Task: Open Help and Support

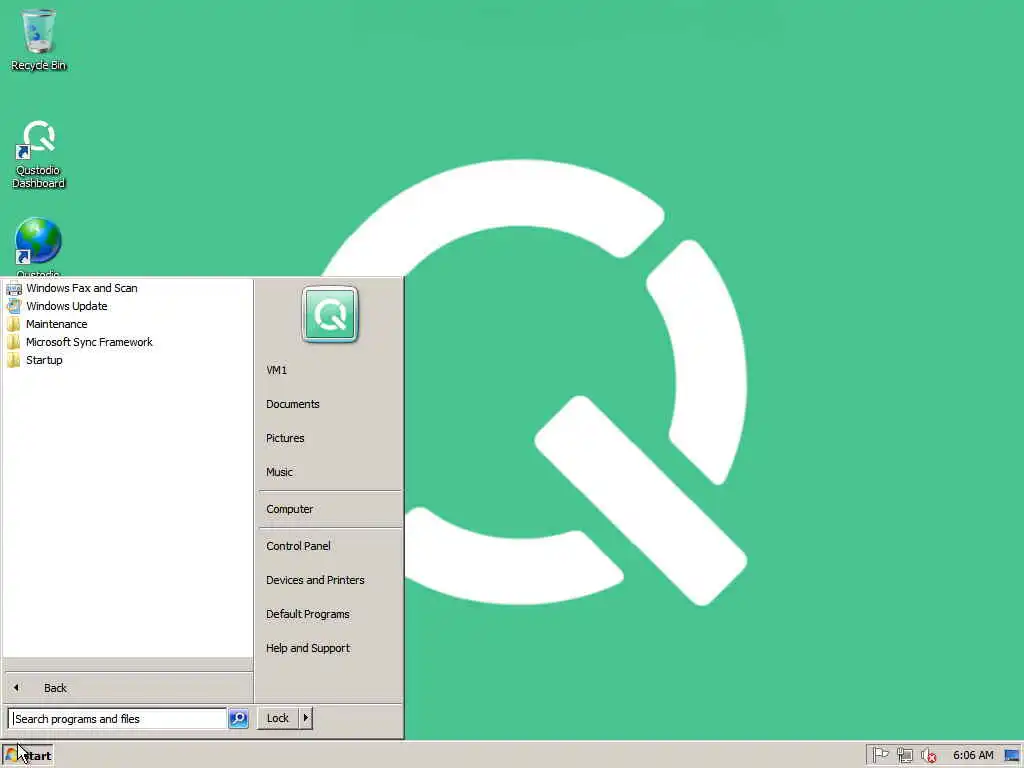Action: point(308,648)
